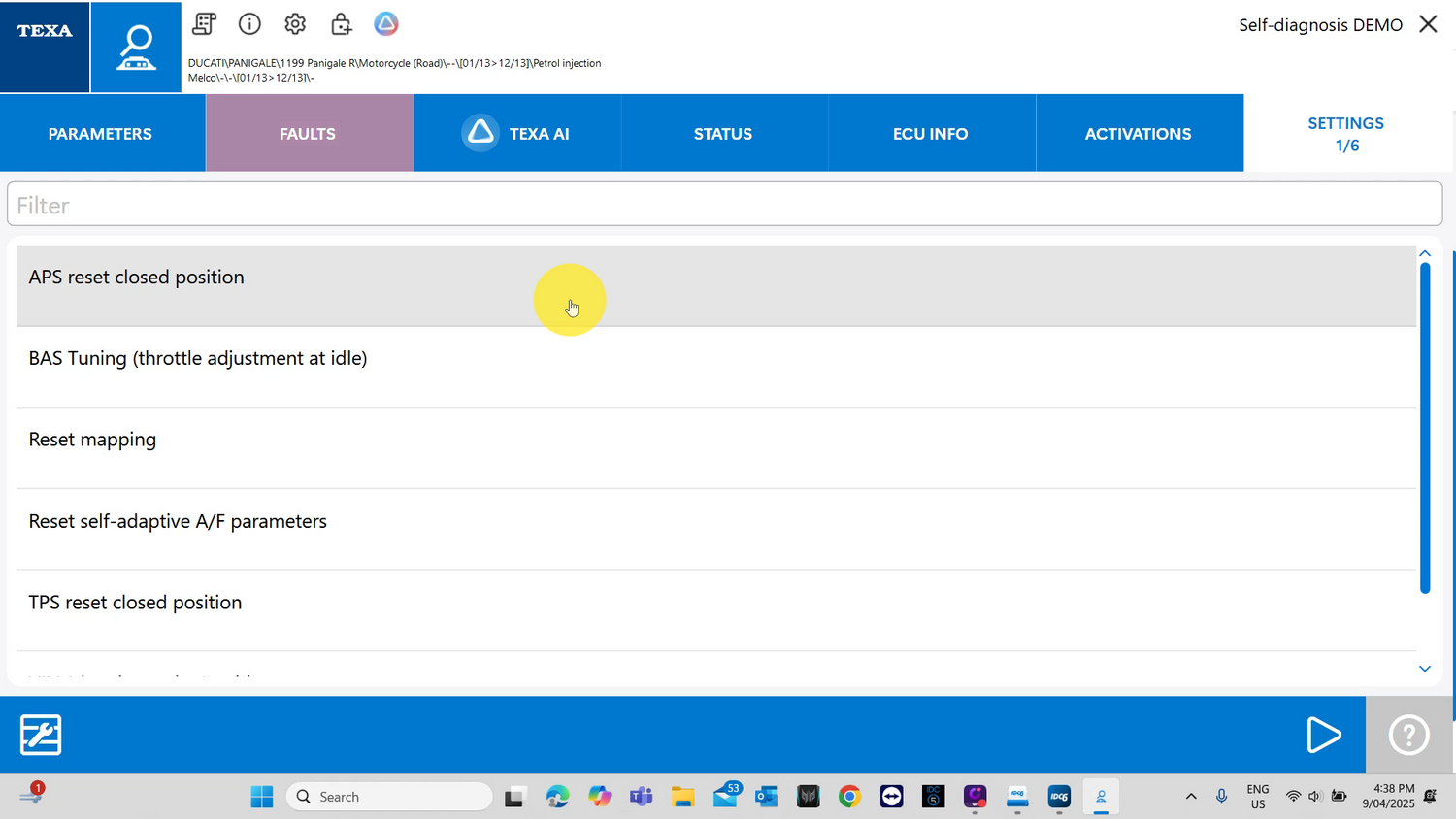Select TPS reset closed position
Screen dimensions: 1456x819
point(716,610)
